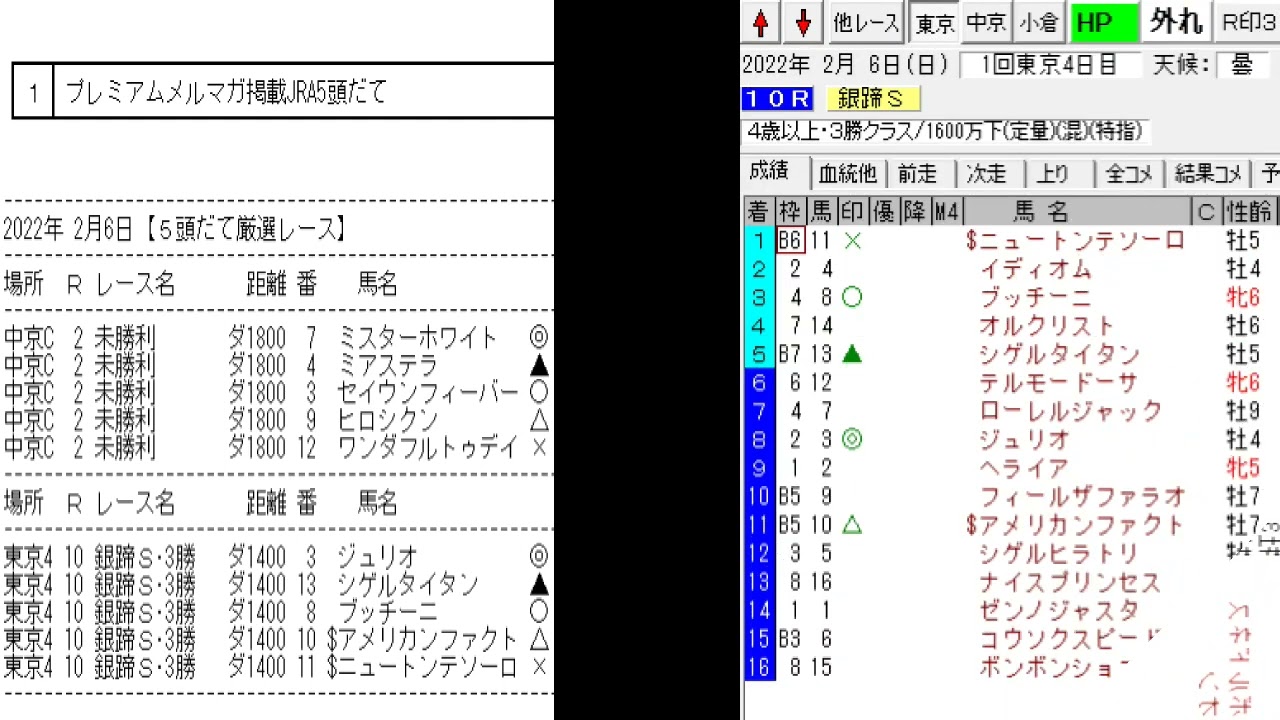Viewport: 1280px width, 720px height.
Task: Click the red down arrow button
Action: pos(802,23)
